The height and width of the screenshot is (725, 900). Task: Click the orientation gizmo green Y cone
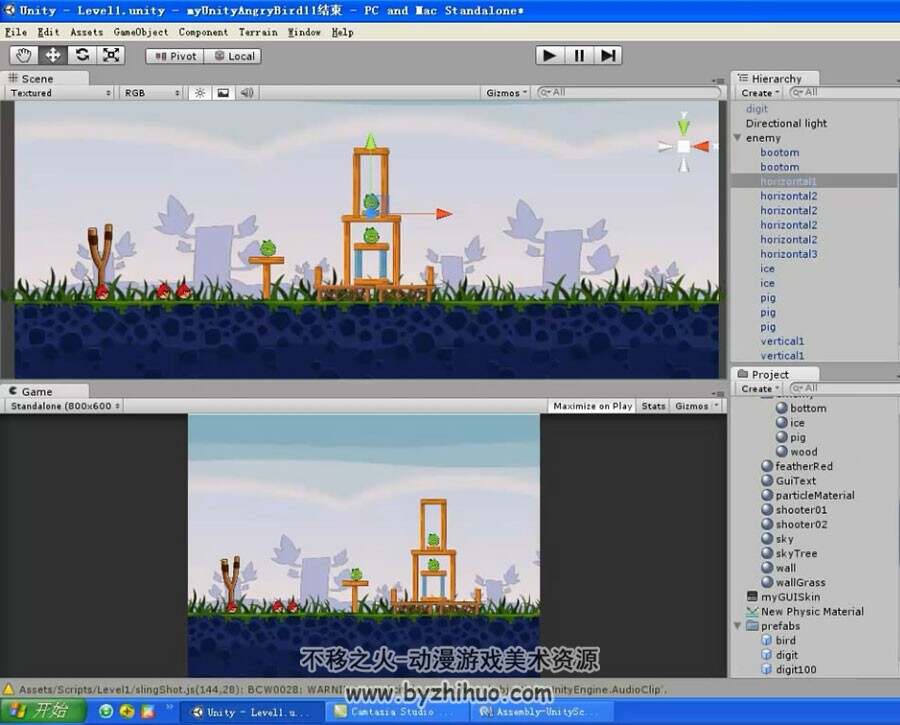pos(683,126)
